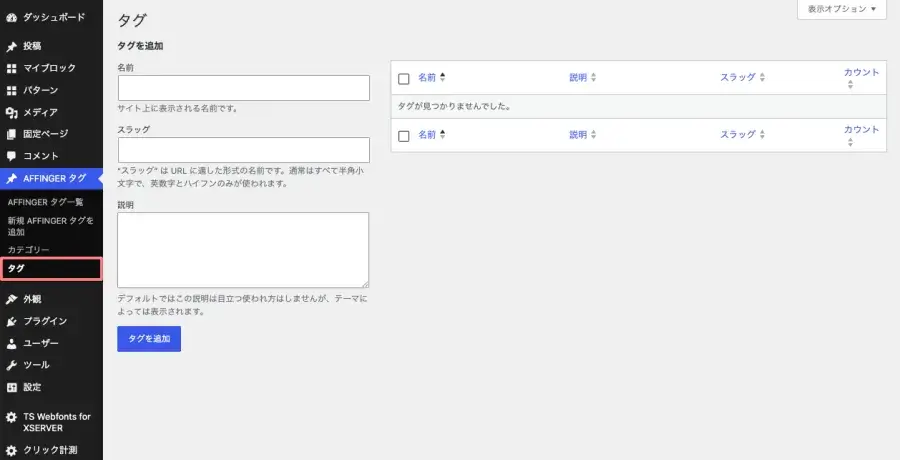
Task: Sort by 説明 header link
Action: (578, 78)
